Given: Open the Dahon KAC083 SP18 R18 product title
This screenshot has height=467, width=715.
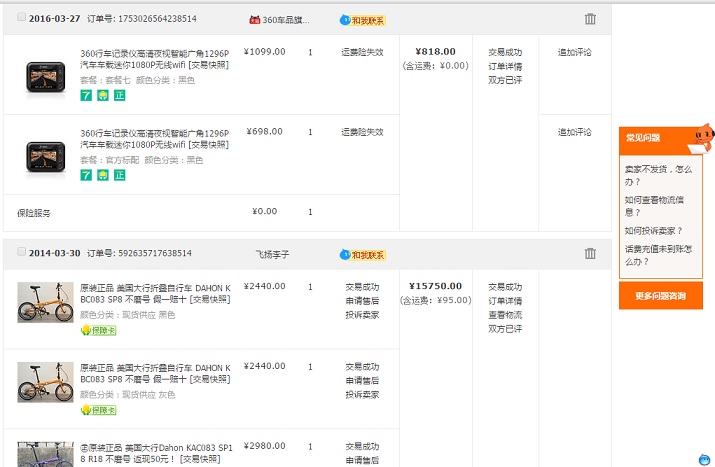Looking at the screenshot, I should tap(156, 453).
